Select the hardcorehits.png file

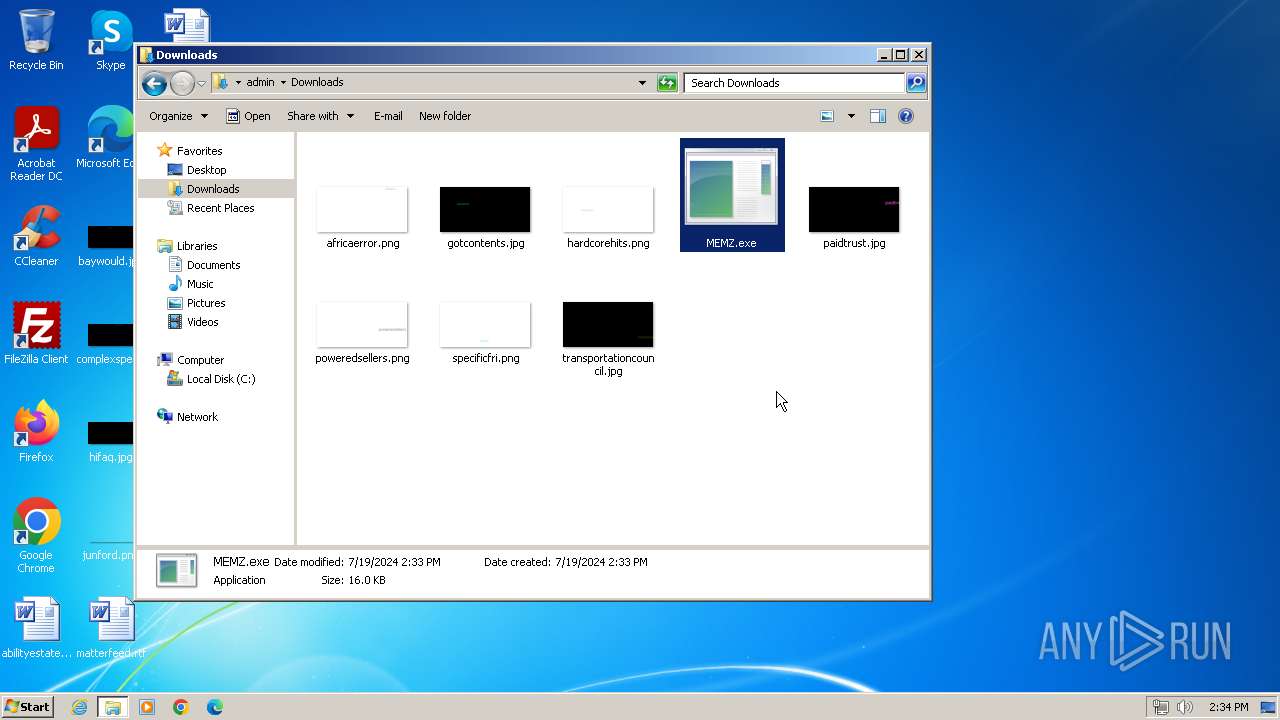(x=608, y=218)
